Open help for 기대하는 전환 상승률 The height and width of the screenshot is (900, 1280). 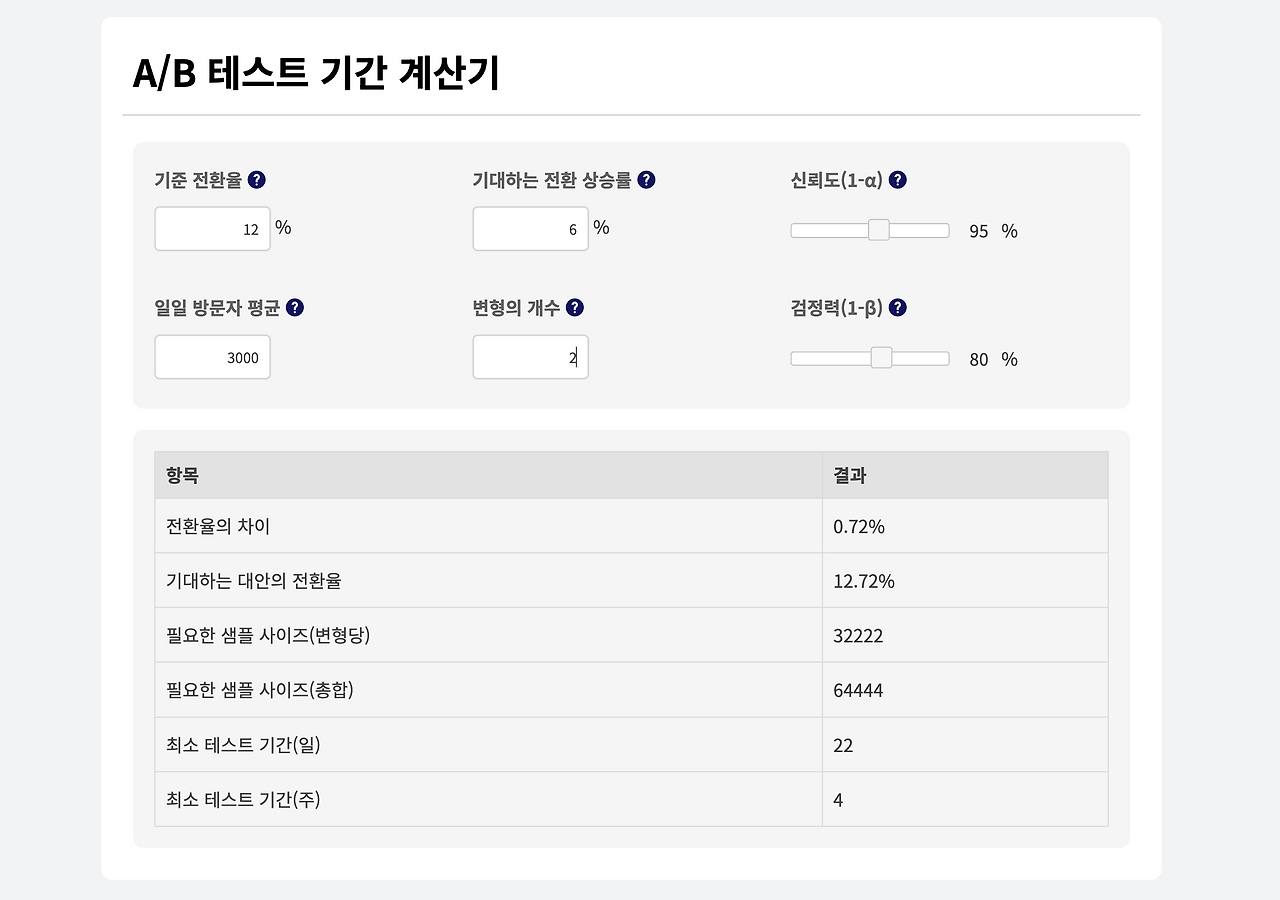(x=646, y=179)
